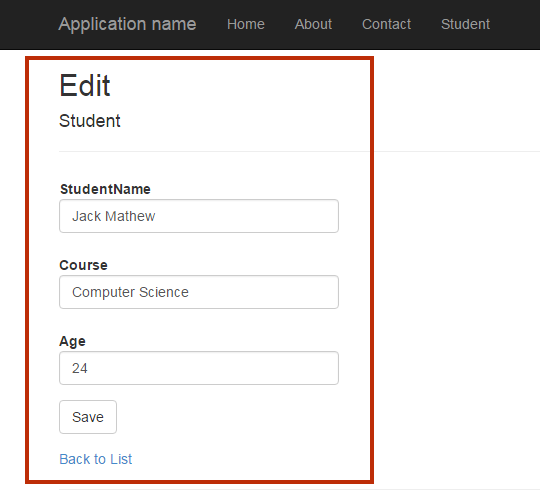Focus the Course input box

point(199,292)
